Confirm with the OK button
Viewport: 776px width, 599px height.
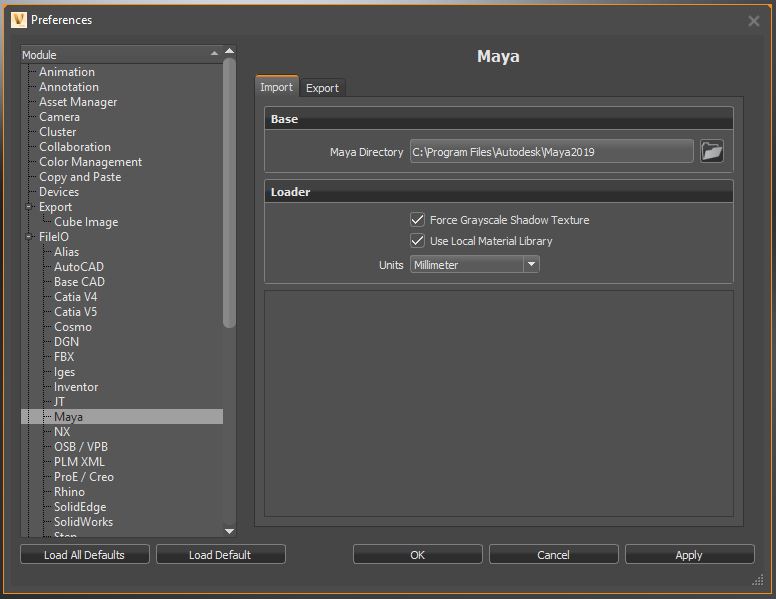coord(418,554)
